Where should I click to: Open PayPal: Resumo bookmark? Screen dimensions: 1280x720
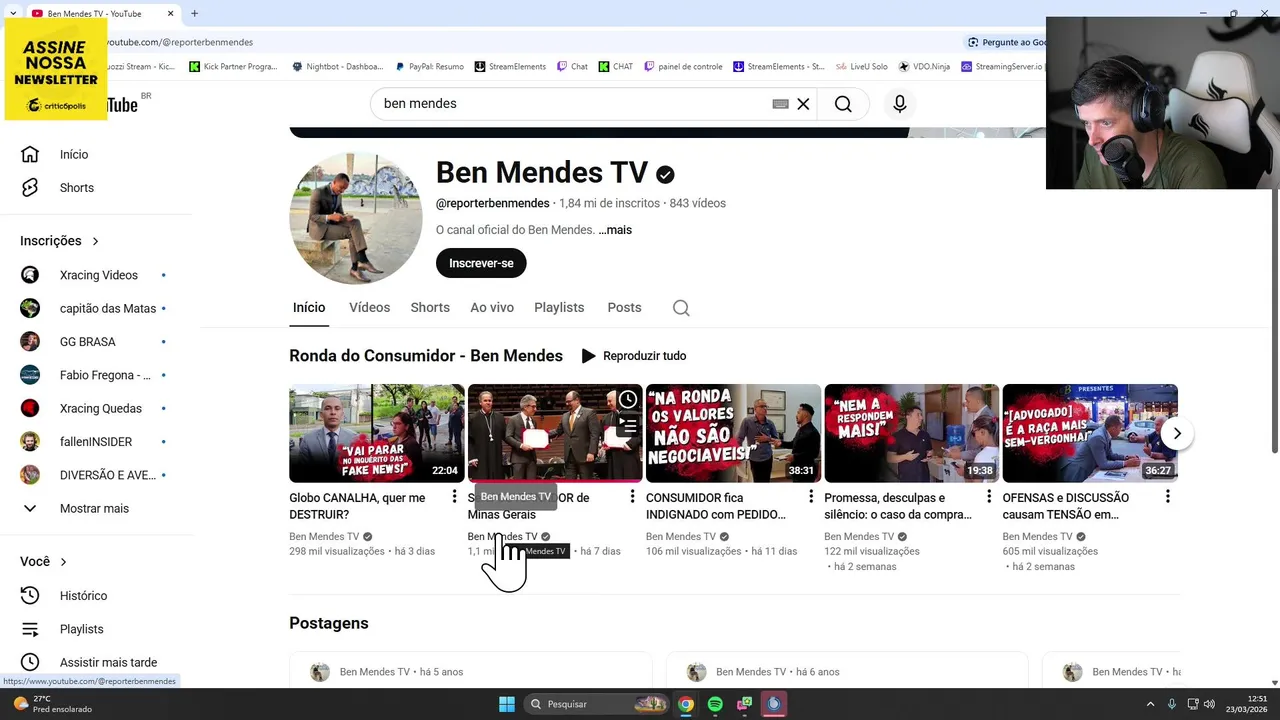click(x=429, y=67)
